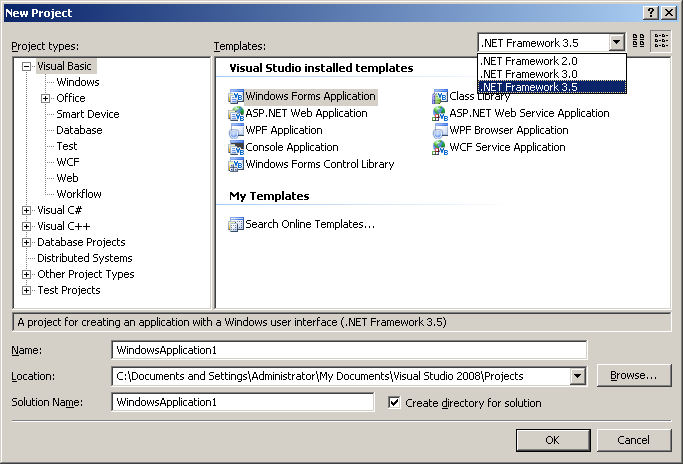The width and height of the screenshot is (683, 464).
Task: Select the Console Application template icon
Action: [x=236, y=147]
